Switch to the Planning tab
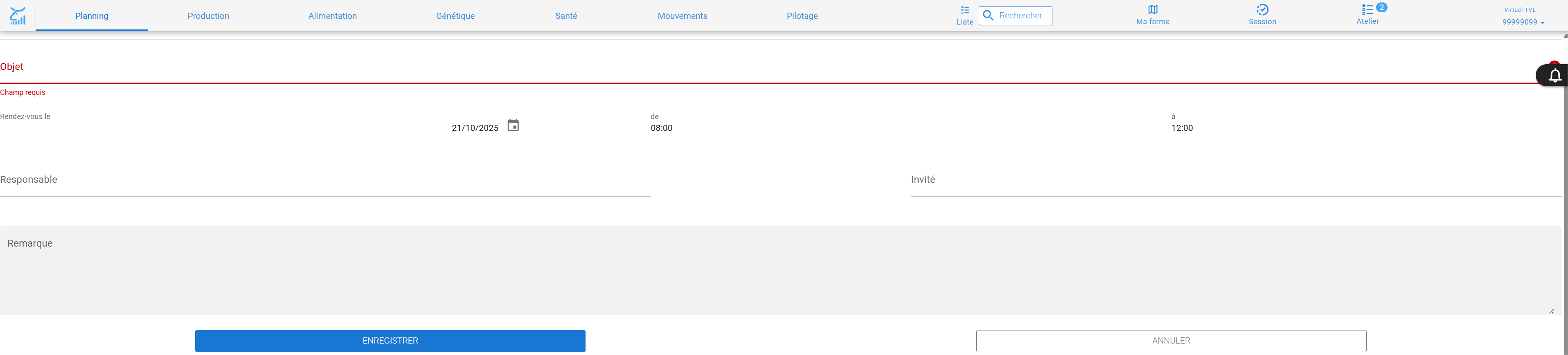Screen dimensions: 1568x355 coord(92,16)
